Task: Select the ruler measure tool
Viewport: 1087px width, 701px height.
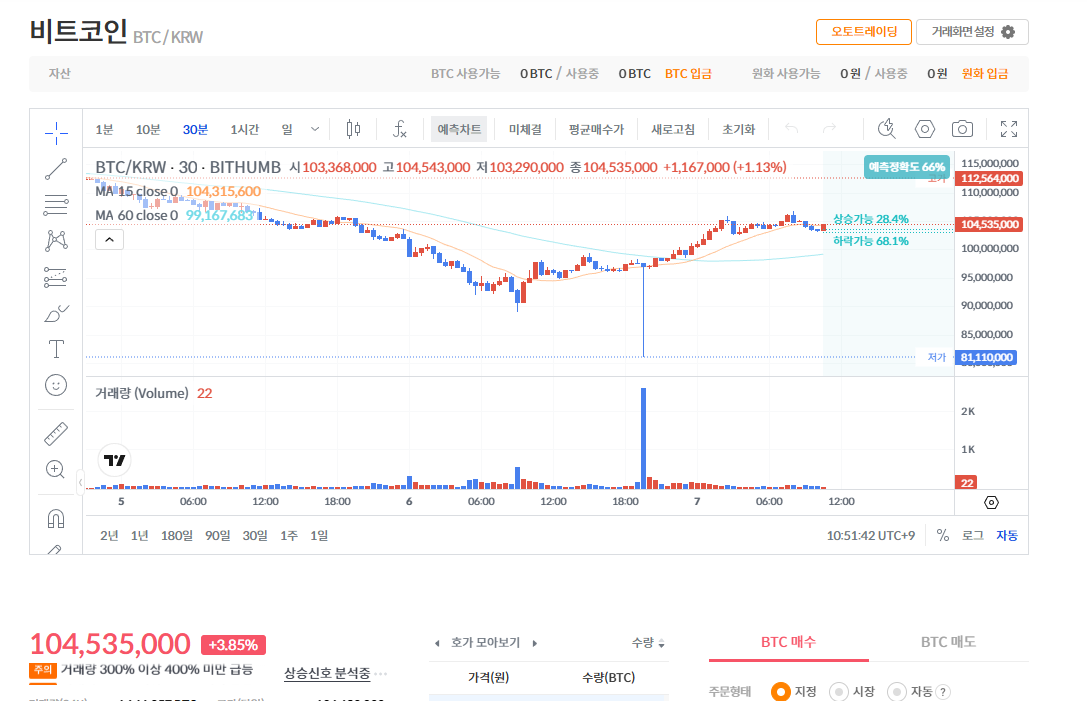Action: point(56,433)
